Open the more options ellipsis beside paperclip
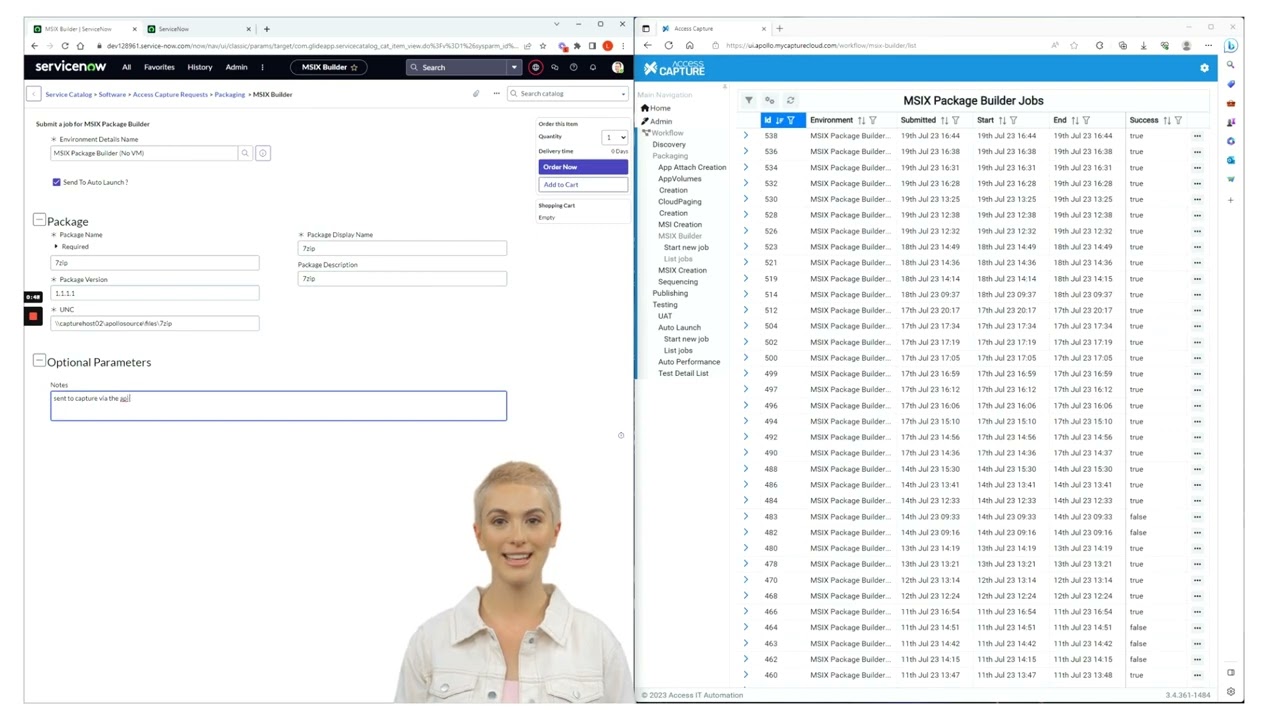Screen dimensions: 1280x720 [x=496, y=94]
